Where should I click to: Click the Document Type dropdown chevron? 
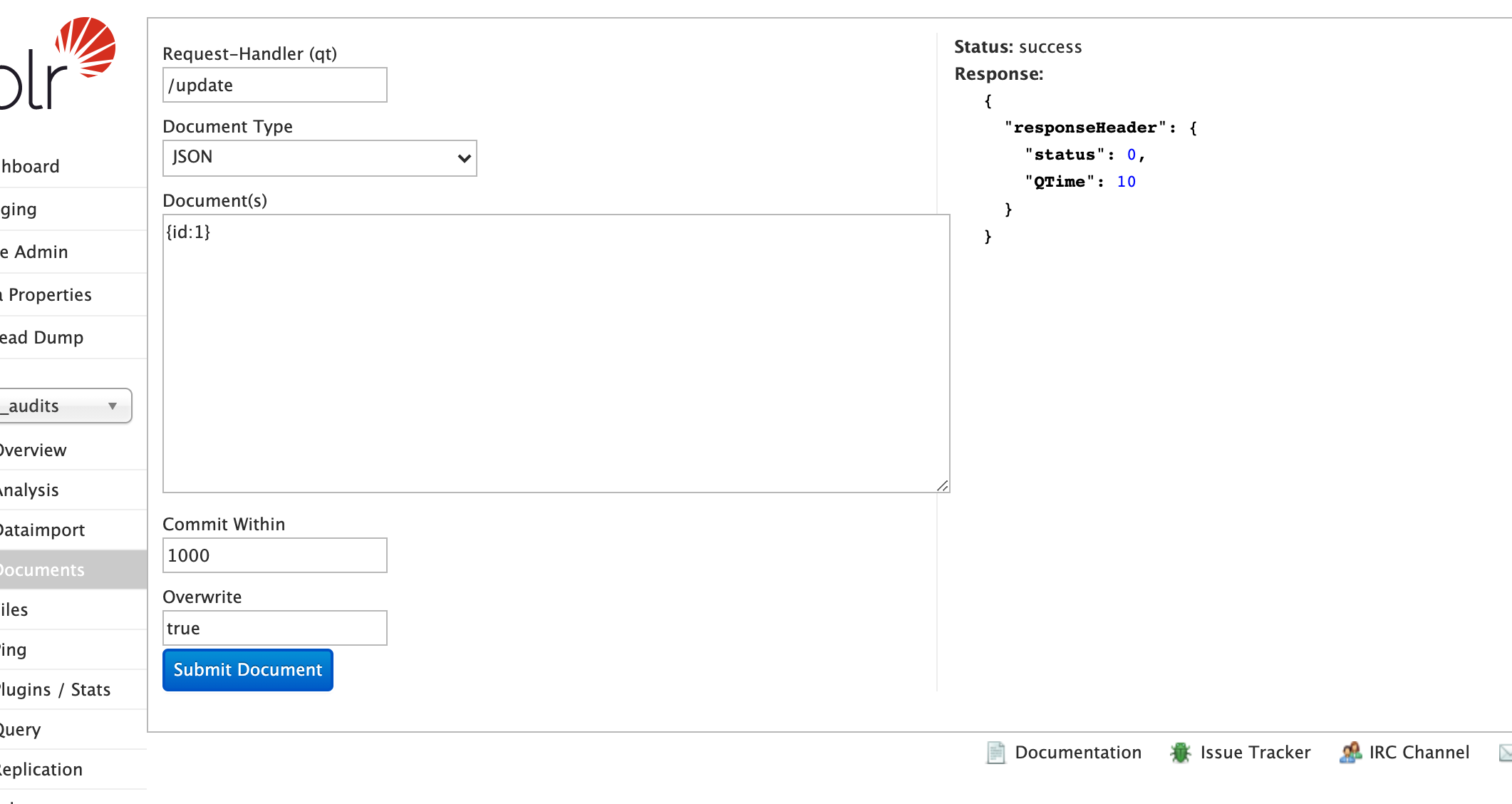[x=464, y=158]
